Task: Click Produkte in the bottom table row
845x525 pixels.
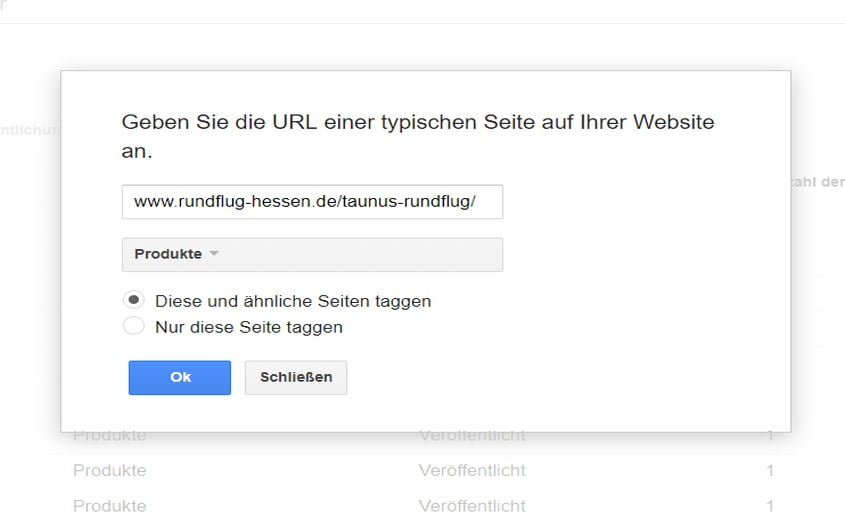Action: [x=109, y=505]
